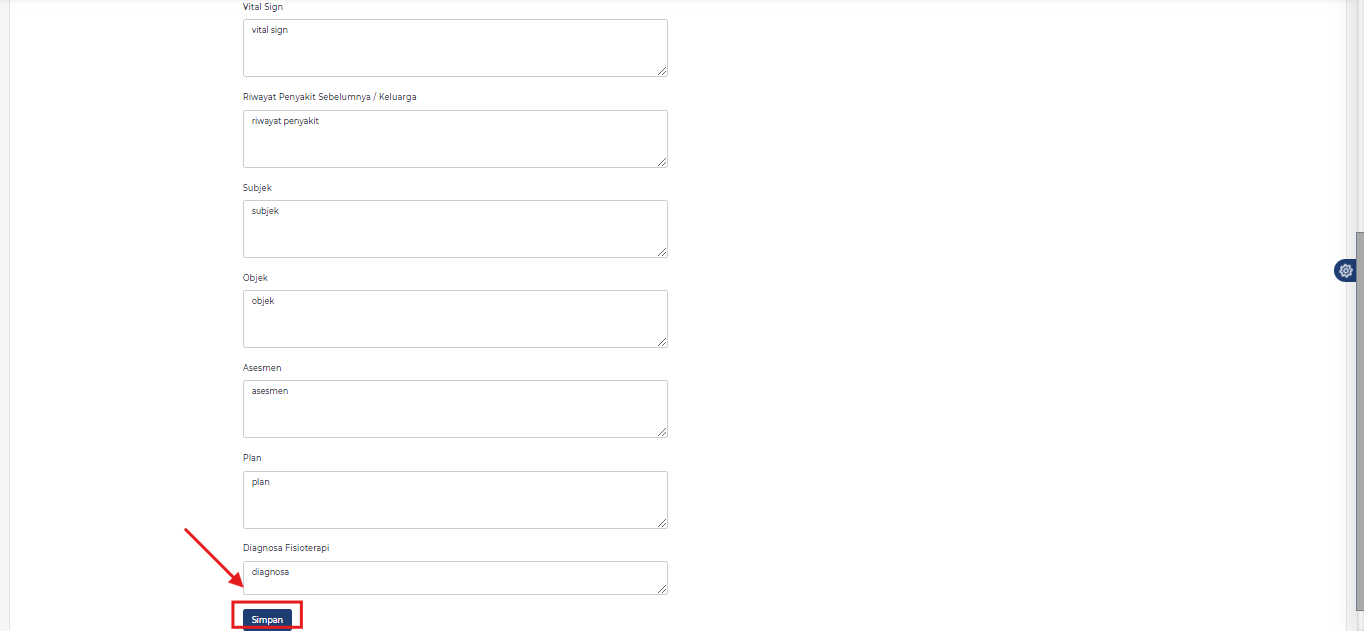Click the Plan textarea resize grip
Screen dimensions: 1364x631
tap(662, 523)
